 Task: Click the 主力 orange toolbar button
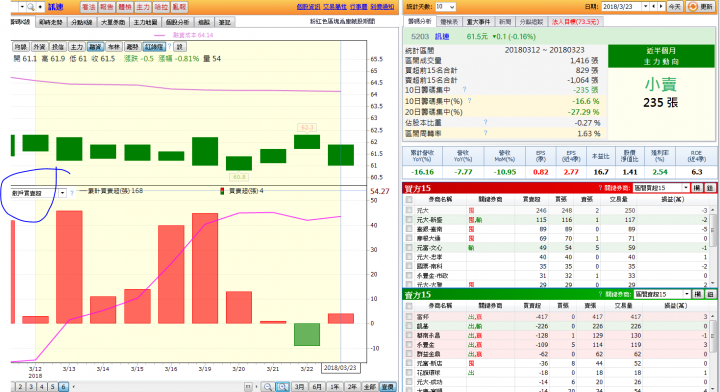[143, 7]
